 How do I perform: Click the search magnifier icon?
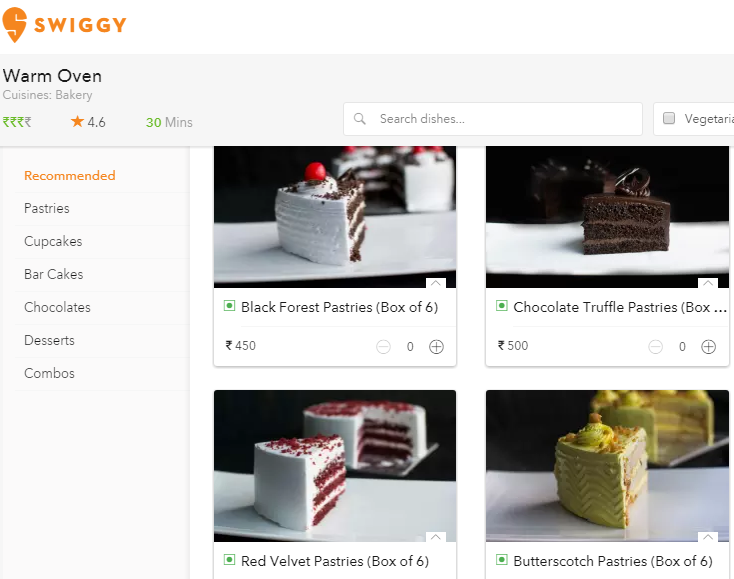pos(360,119)
